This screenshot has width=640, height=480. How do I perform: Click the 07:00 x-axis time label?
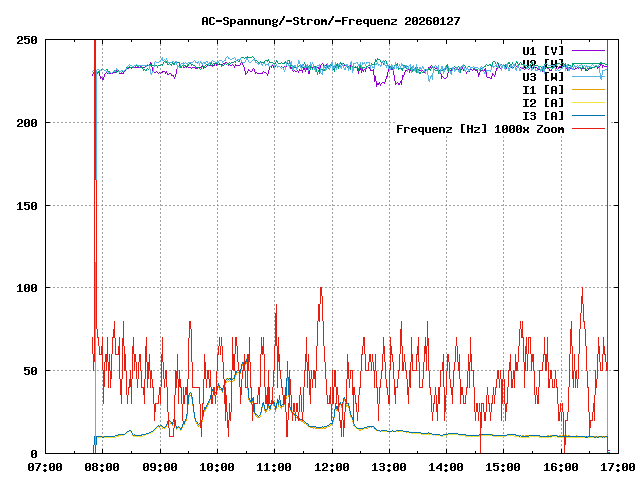(x=45, y=467)
